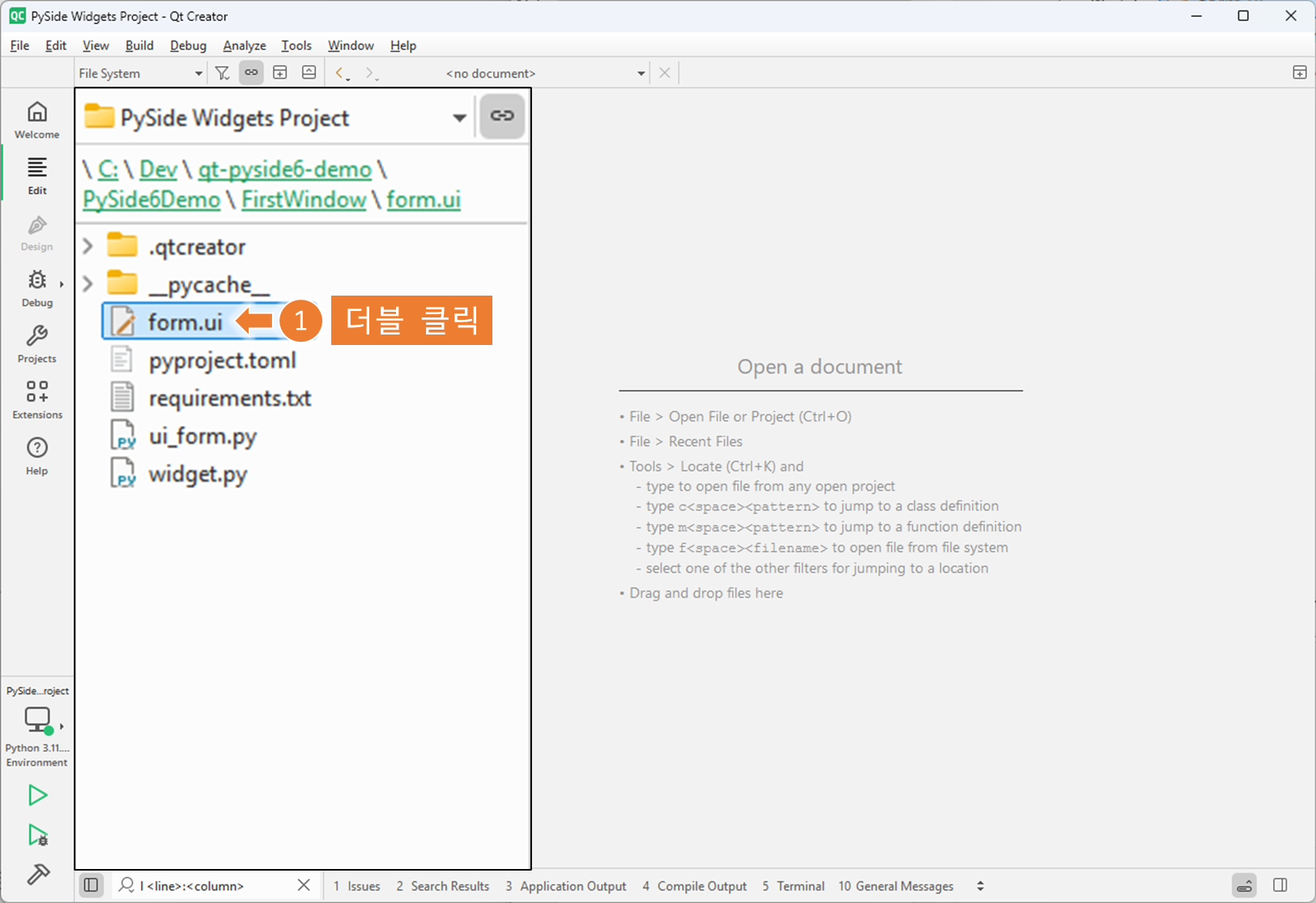
Task: Open the Welcome mode
Action: pos(37,119)
